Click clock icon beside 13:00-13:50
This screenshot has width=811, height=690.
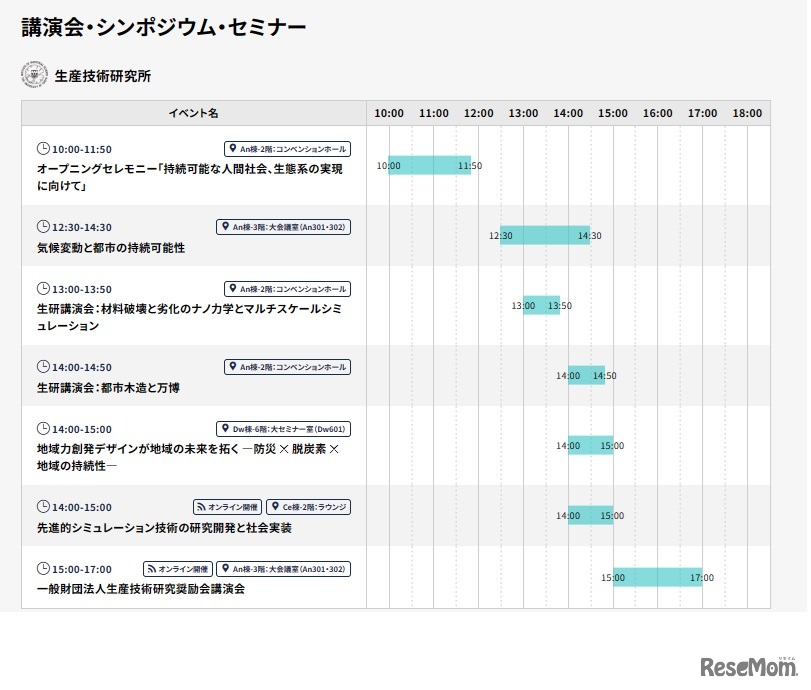pyautogui.click(x=43, y=289)
